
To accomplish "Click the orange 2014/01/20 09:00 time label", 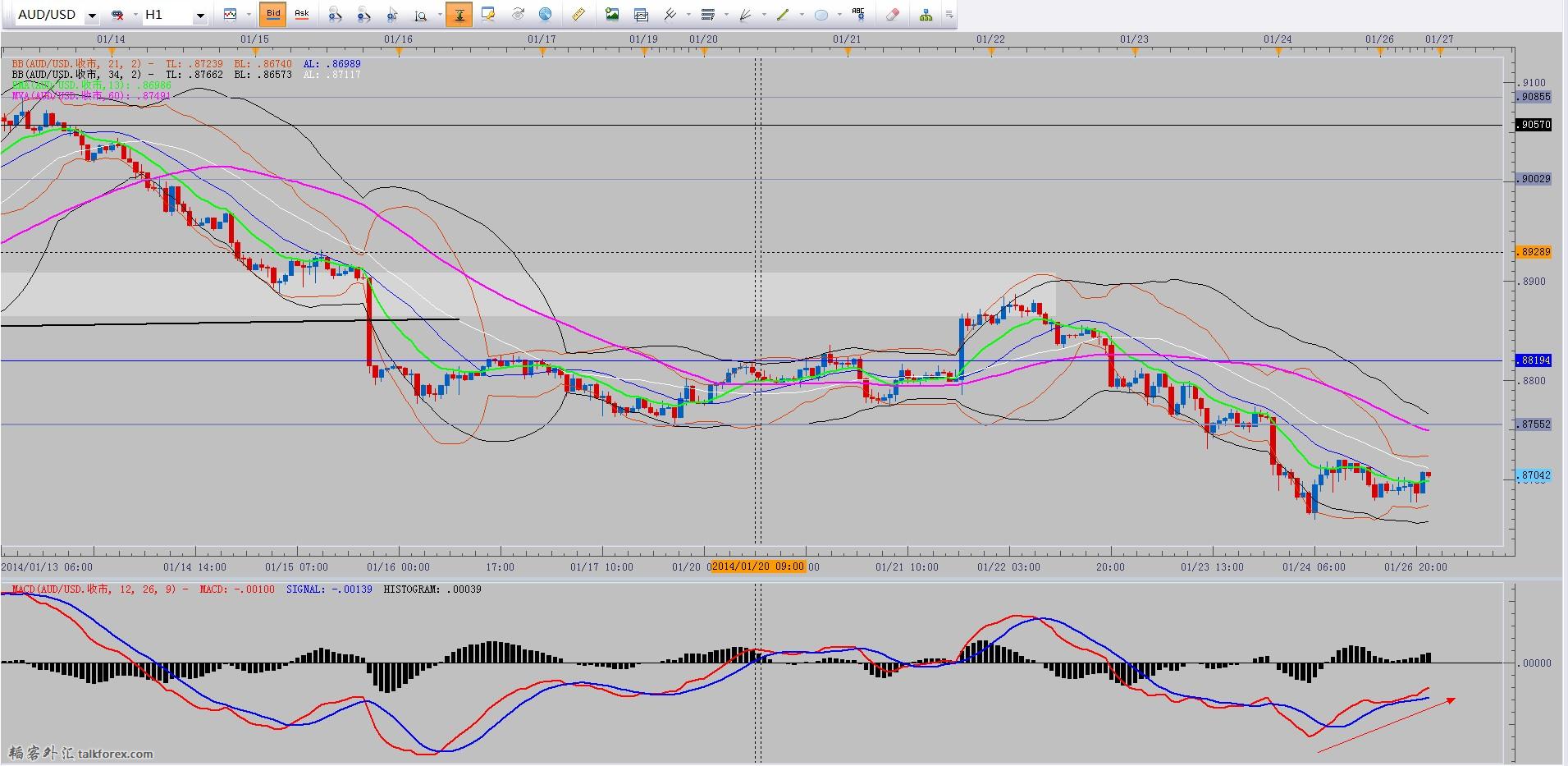I will [759, 566].
